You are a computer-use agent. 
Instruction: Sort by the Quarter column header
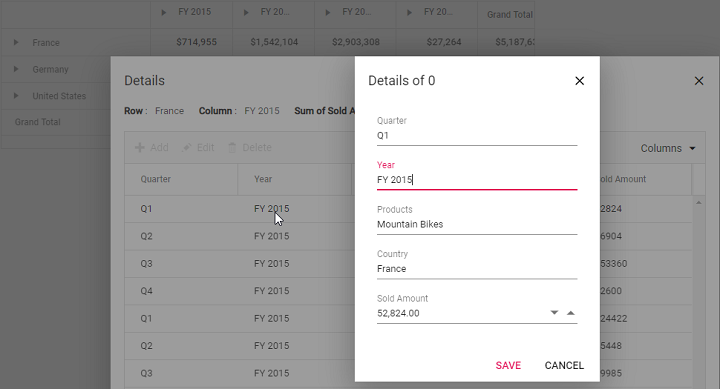coord(156,179)
